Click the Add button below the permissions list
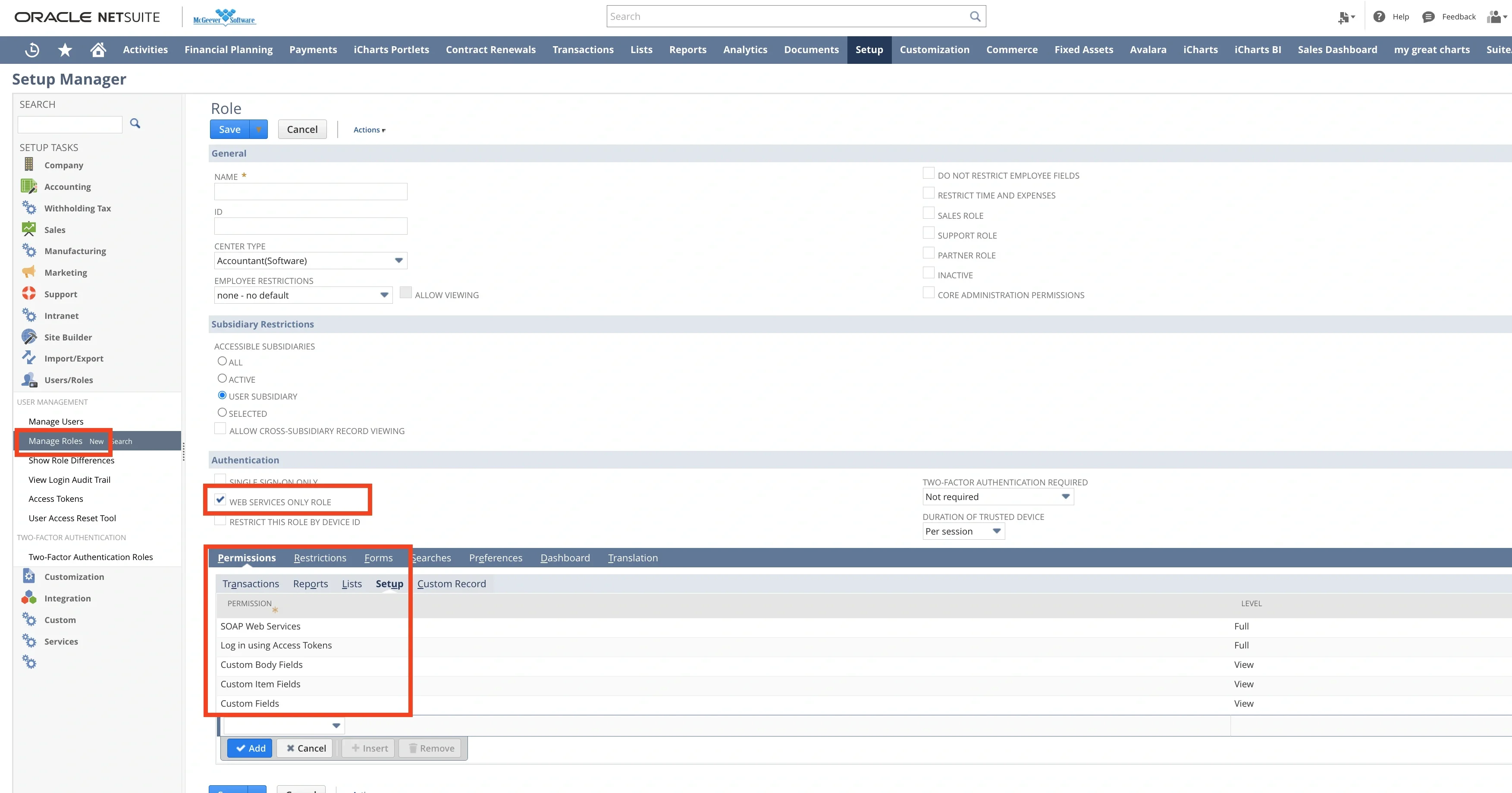This screenshot has height=793, width=1512. point(249,748)
